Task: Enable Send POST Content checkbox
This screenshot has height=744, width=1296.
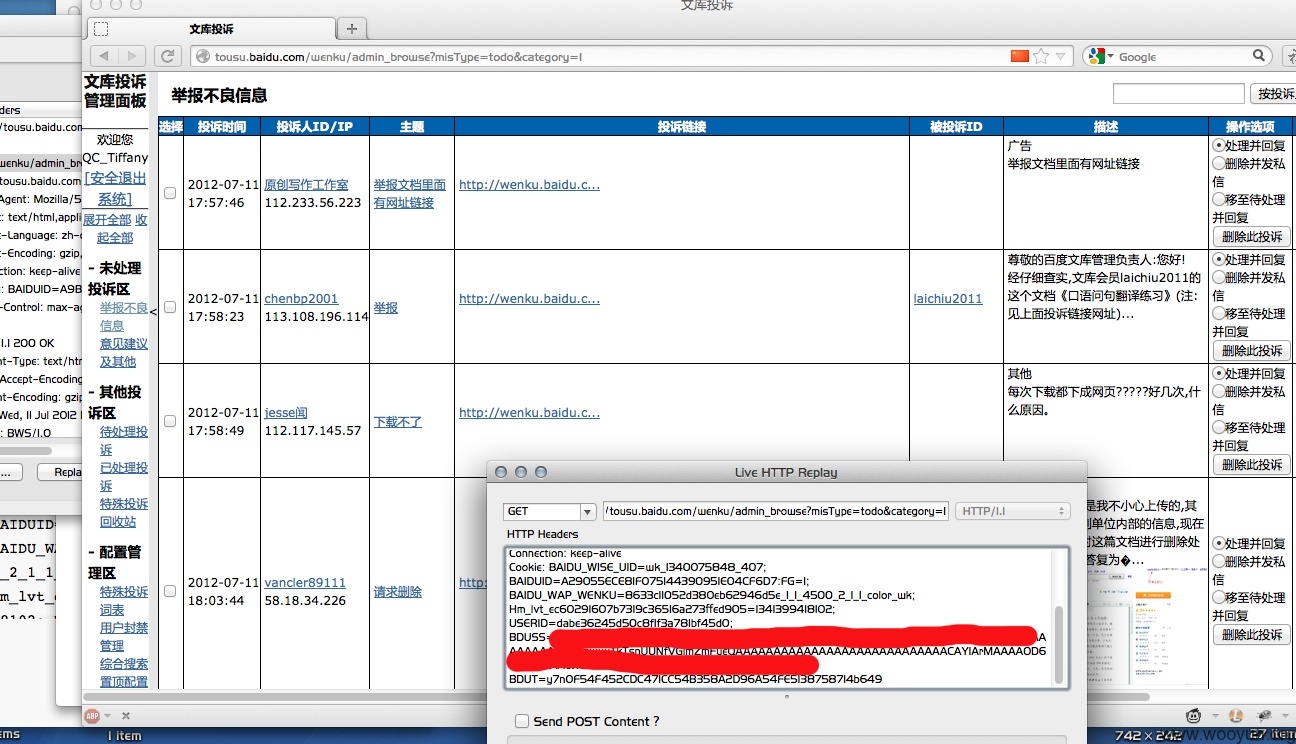Action: 522,721
